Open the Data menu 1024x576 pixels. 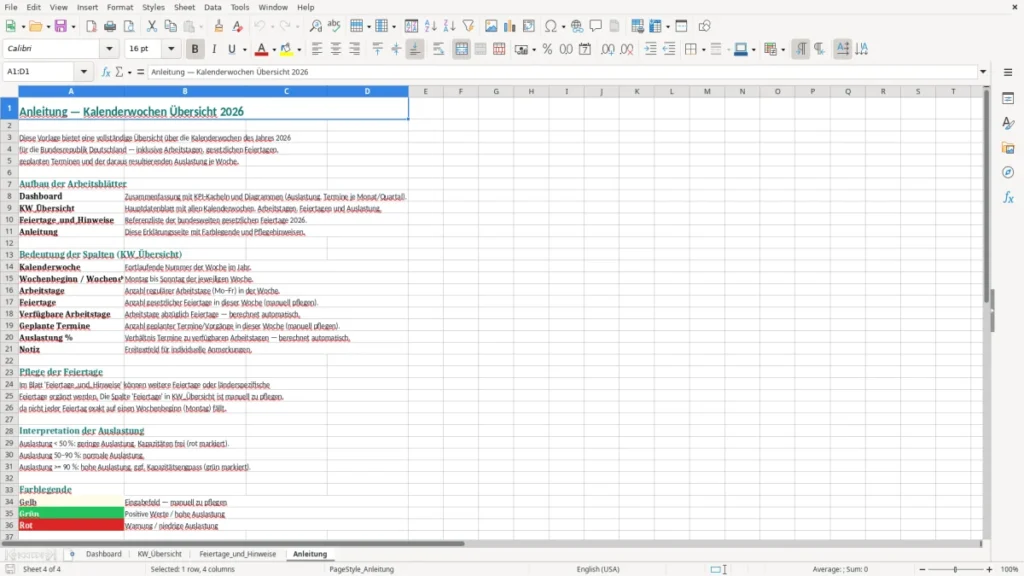(x=213, y=7)
